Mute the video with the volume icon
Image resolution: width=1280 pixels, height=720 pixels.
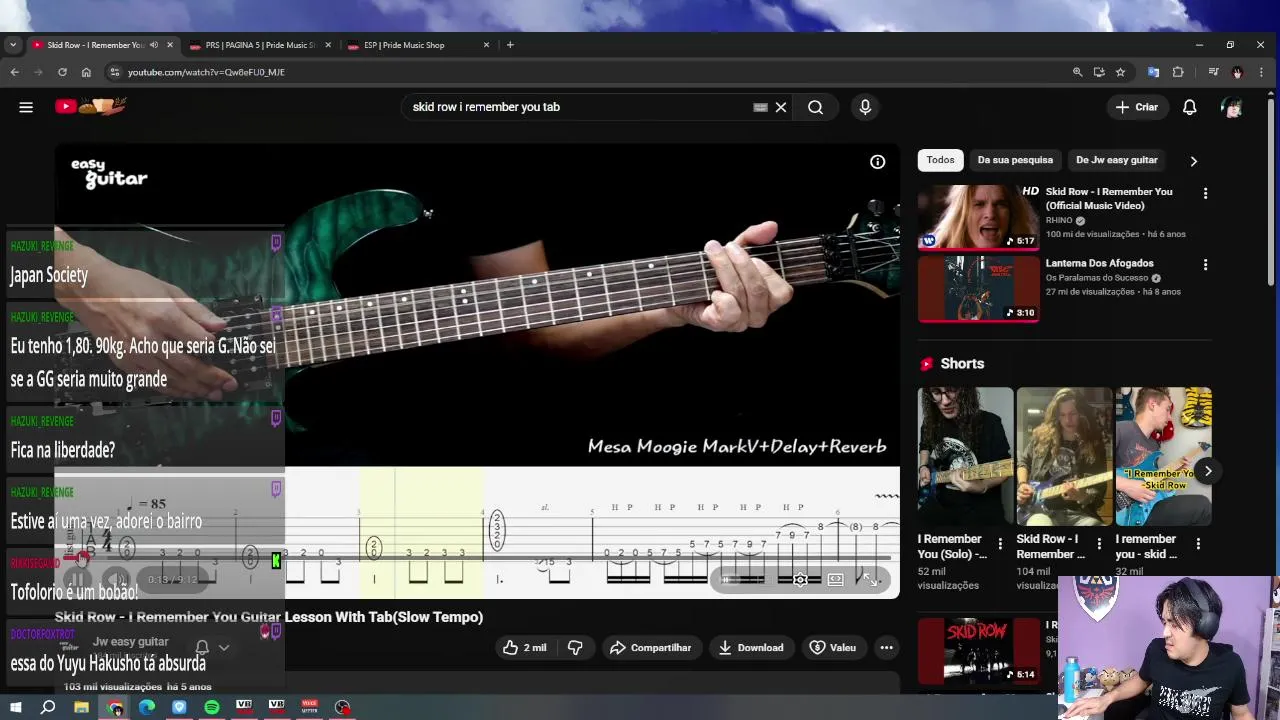click(116, 579)
